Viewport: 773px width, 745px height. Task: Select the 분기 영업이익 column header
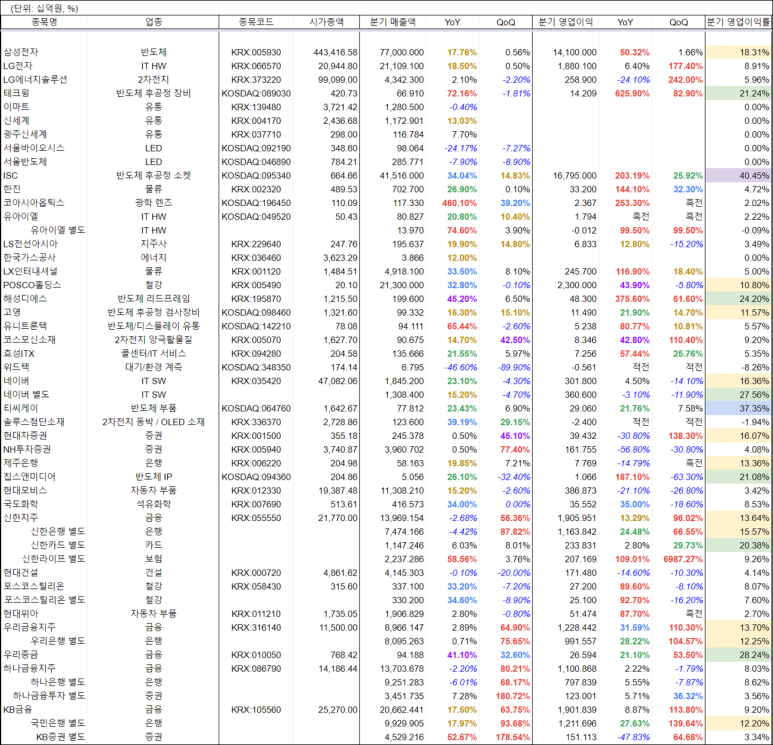(565, 22)
